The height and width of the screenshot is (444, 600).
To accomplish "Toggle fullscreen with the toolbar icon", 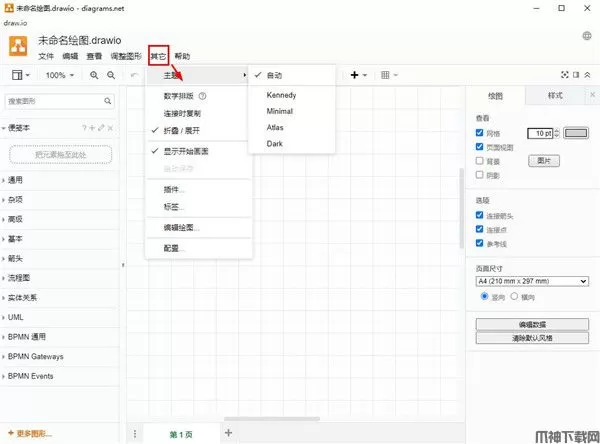I will [563, 75].
